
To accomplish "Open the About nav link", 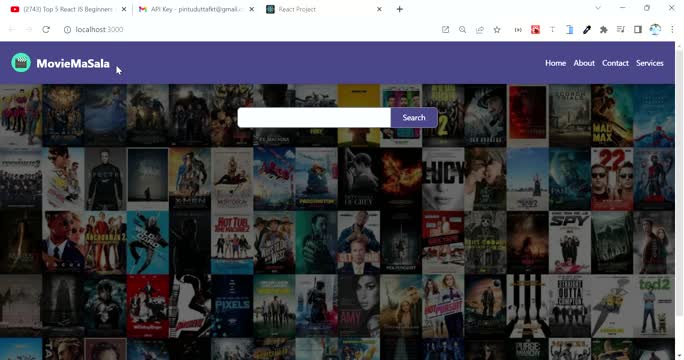I will coord(584,63).
